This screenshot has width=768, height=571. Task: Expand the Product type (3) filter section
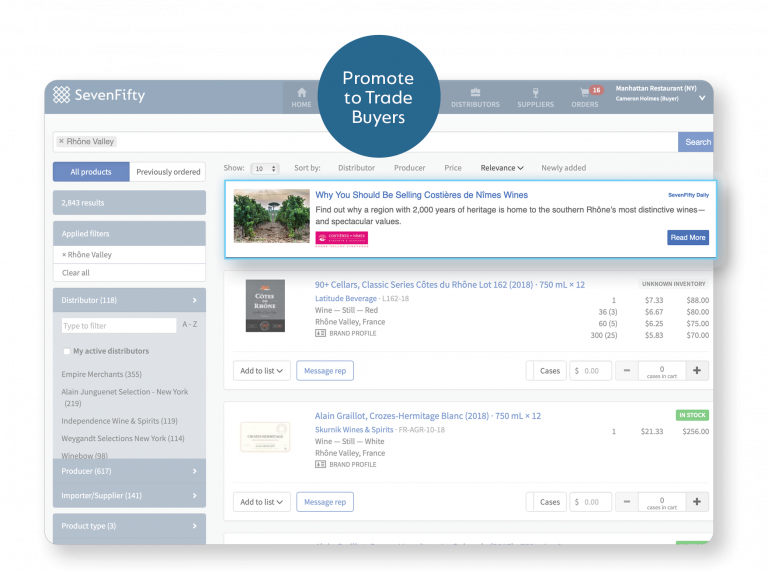click(x=129, y=526)
